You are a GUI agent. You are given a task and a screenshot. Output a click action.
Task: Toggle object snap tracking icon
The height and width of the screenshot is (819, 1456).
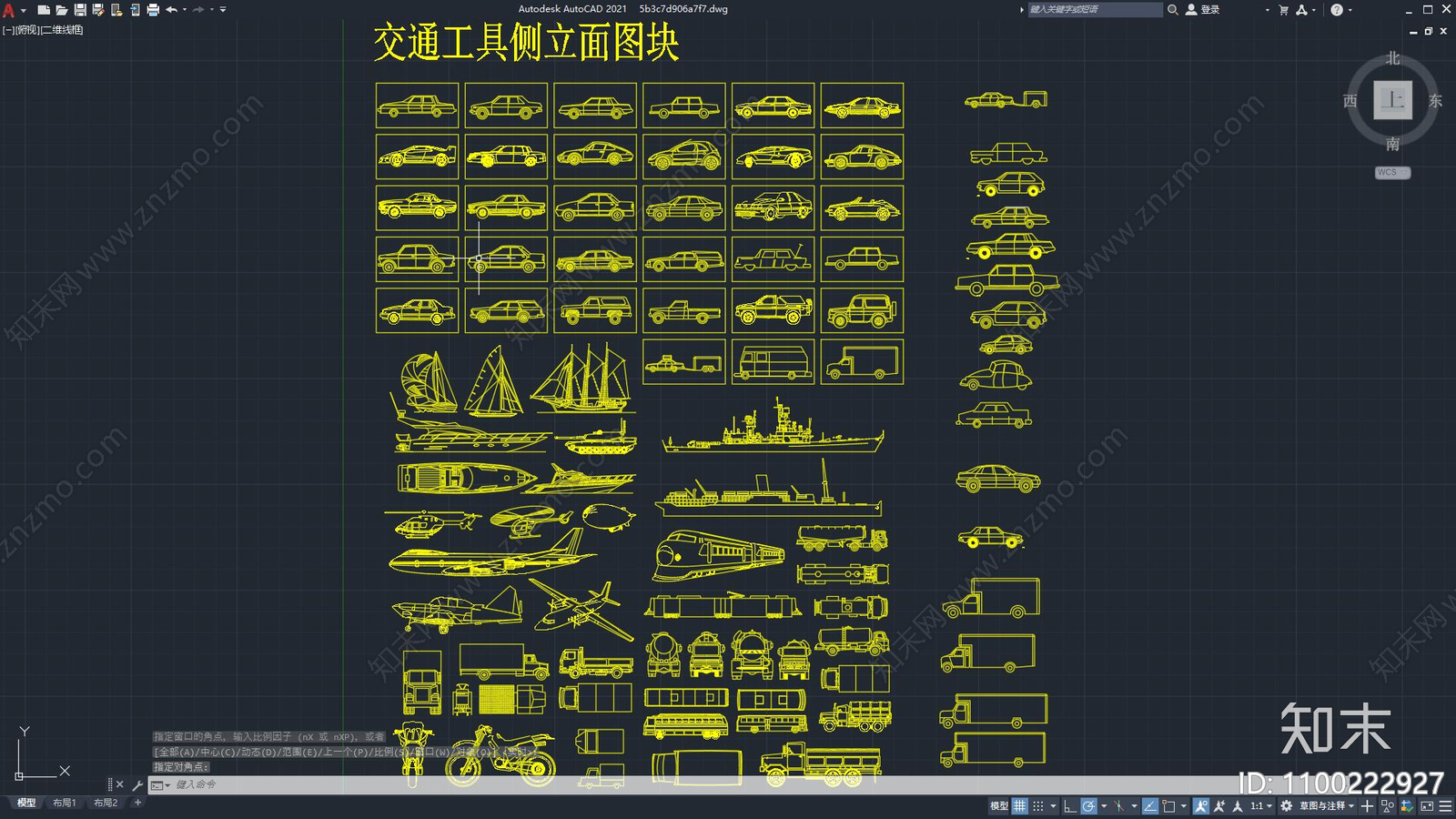1150,806
